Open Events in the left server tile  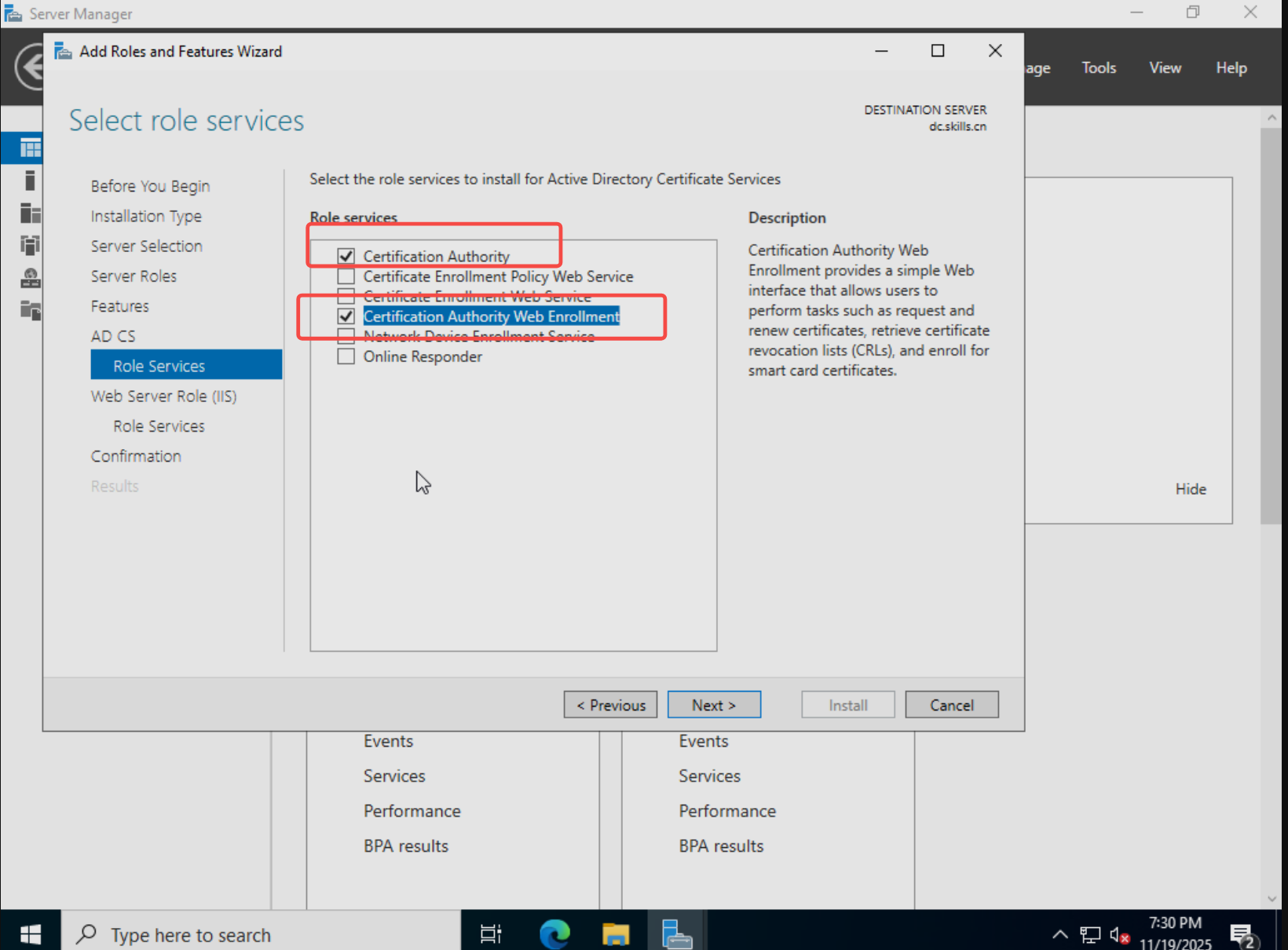(388, 741)
